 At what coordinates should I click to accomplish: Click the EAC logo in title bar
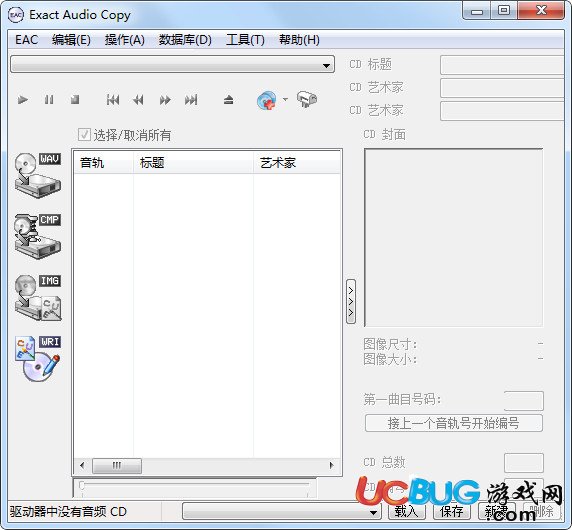pyautogui.click(x=16, y=15)
